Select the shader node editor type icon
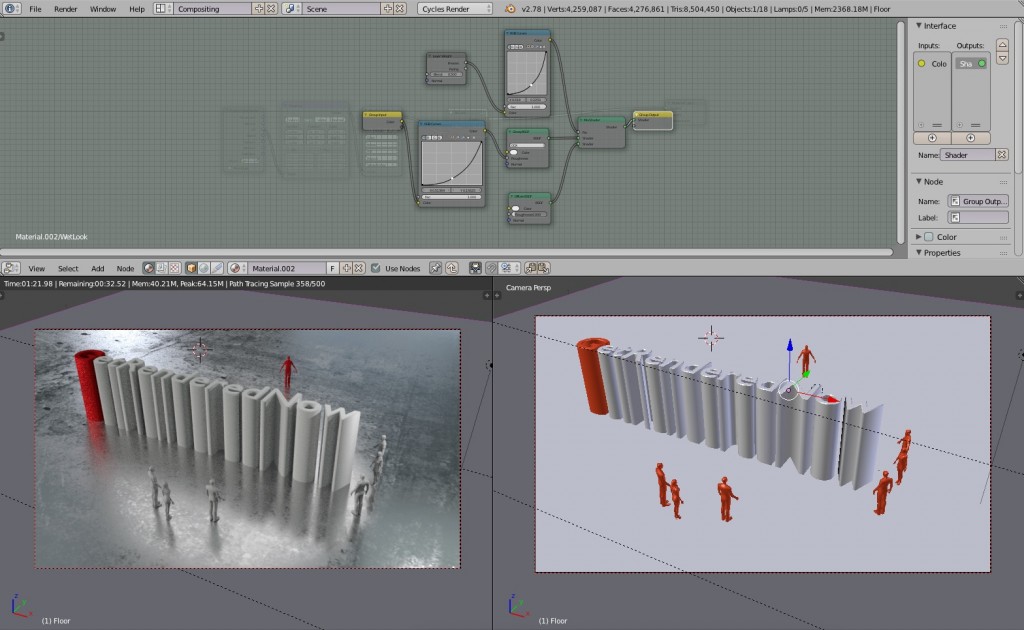Screen dimensions: 1024x630 [148, 268]
